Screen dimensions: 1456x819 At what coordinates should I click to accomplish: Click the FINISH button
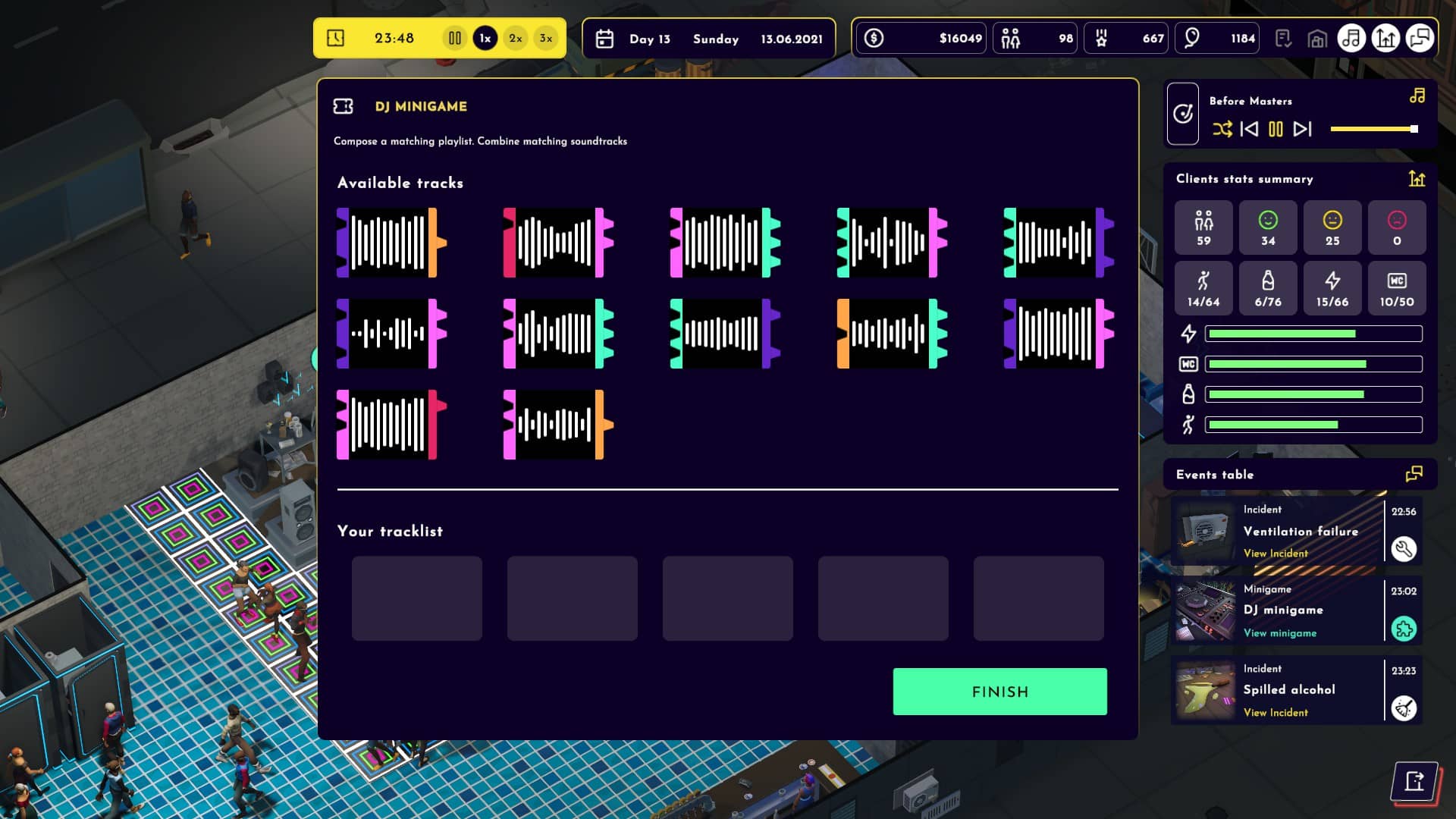[x=999, y=692]
